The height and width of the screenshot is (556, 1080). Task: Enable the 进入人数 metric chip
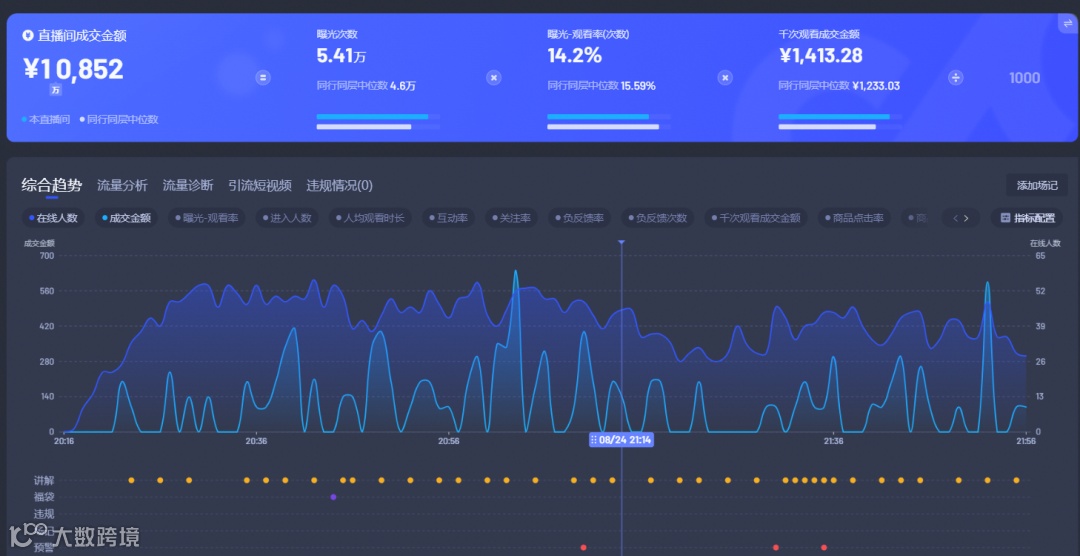tap(287, 218)
